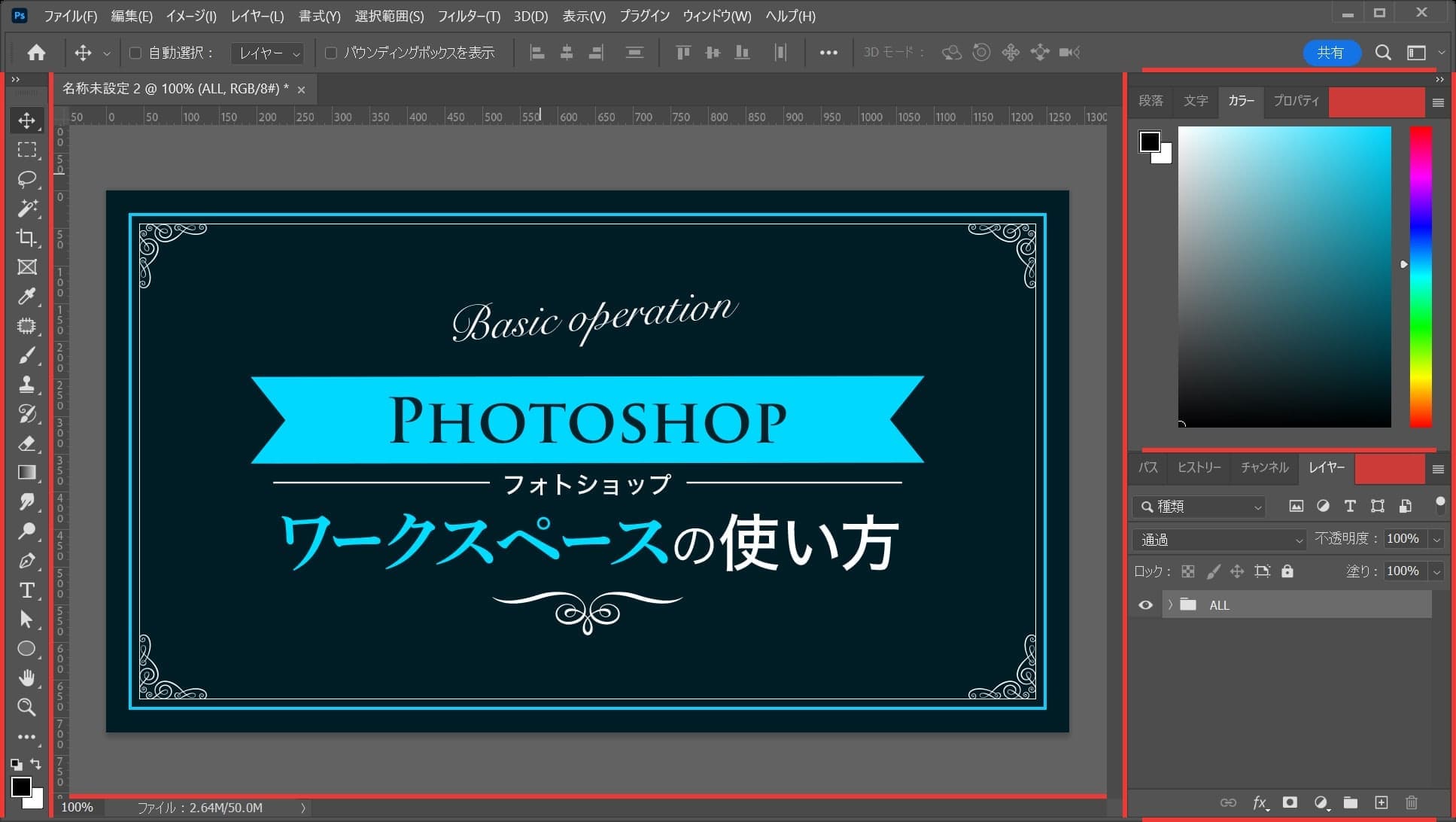Select the Rectangular Marquee tool

click(26, 150)
